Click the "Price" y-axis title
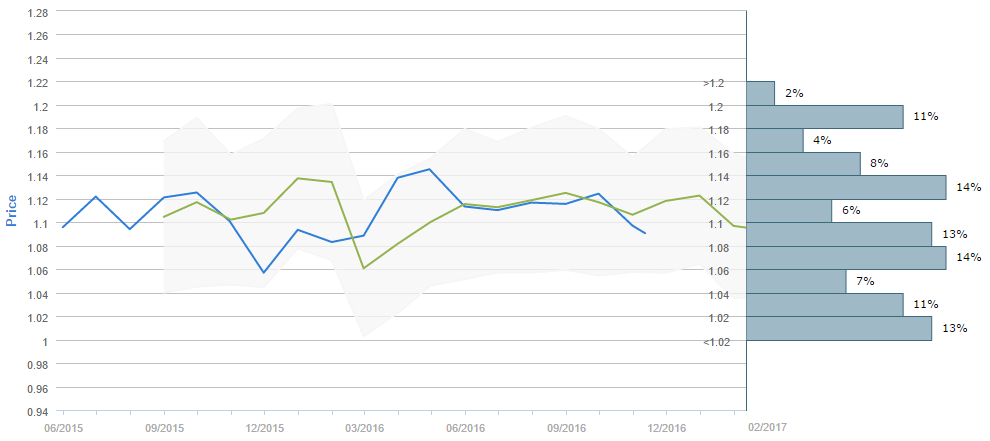Image resolution: width=990 pixels, height=441 pixels. (x=12, y=211)
